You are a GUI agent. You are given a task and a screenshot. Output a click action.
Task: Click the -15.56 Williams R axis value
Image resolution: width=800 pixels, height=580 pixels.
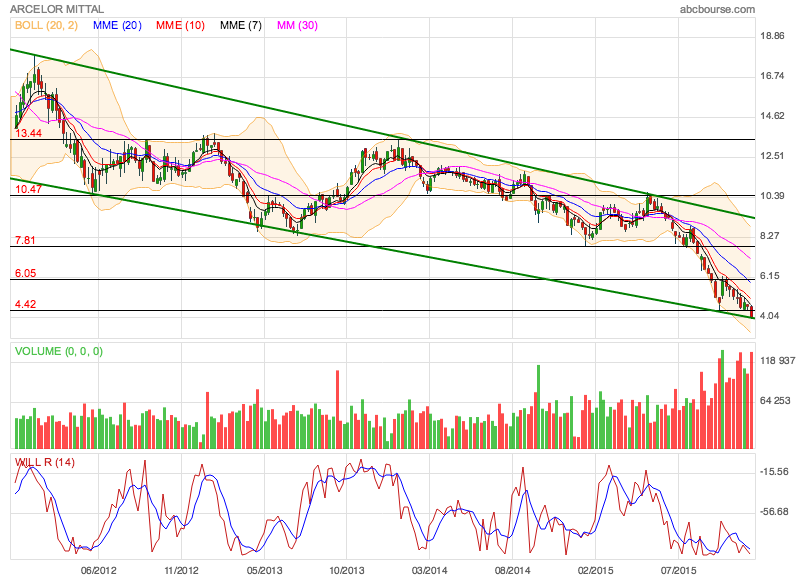(x=774, y=472)
